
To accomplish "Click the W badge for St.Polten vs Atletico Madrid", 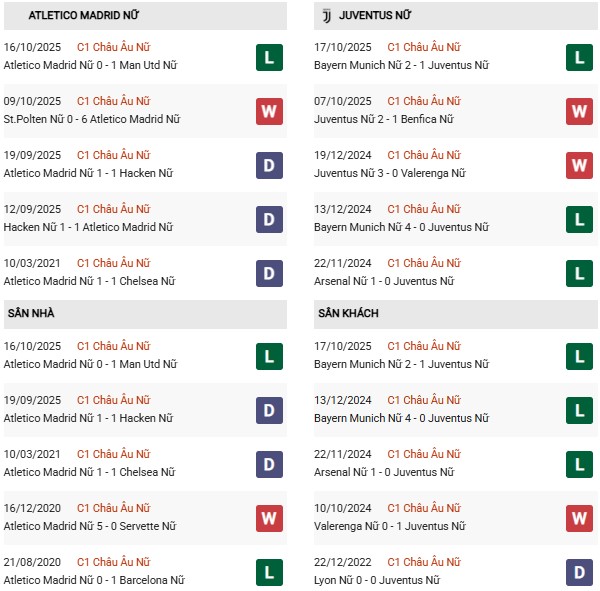I will click(x=268, y=111).
